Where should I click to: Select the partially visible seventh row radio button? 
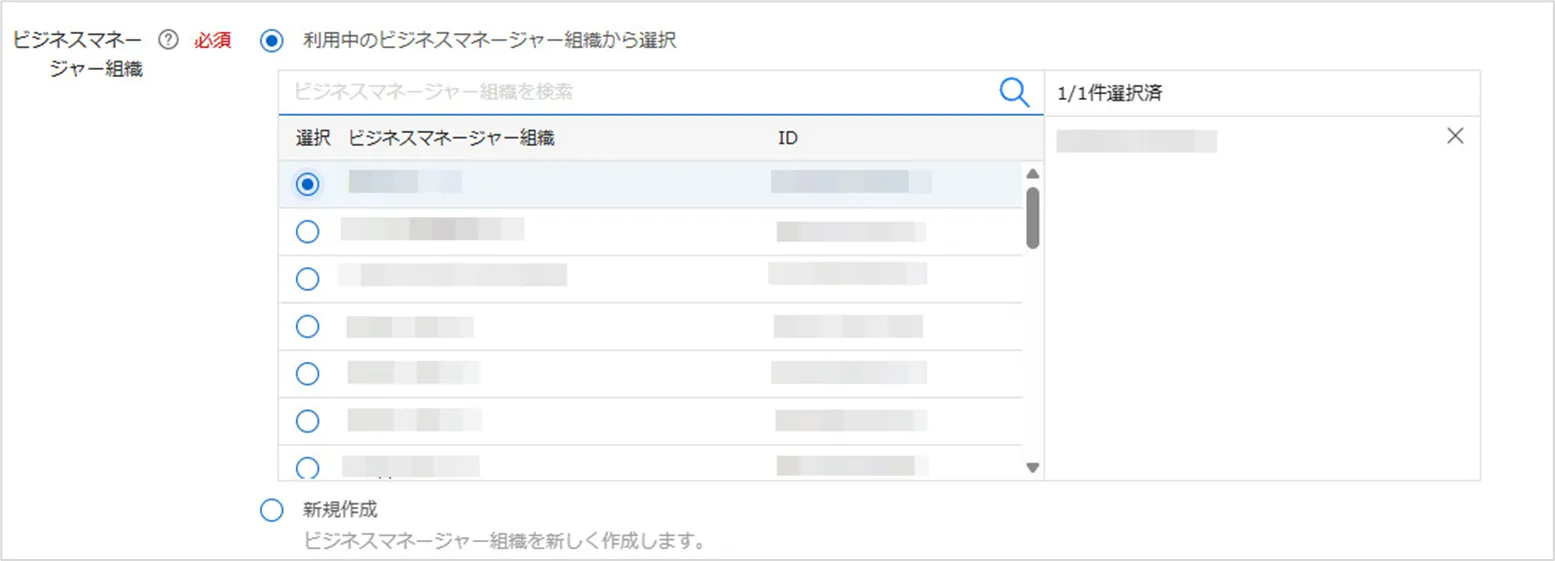pyautogui.click(x=308, y=467)
